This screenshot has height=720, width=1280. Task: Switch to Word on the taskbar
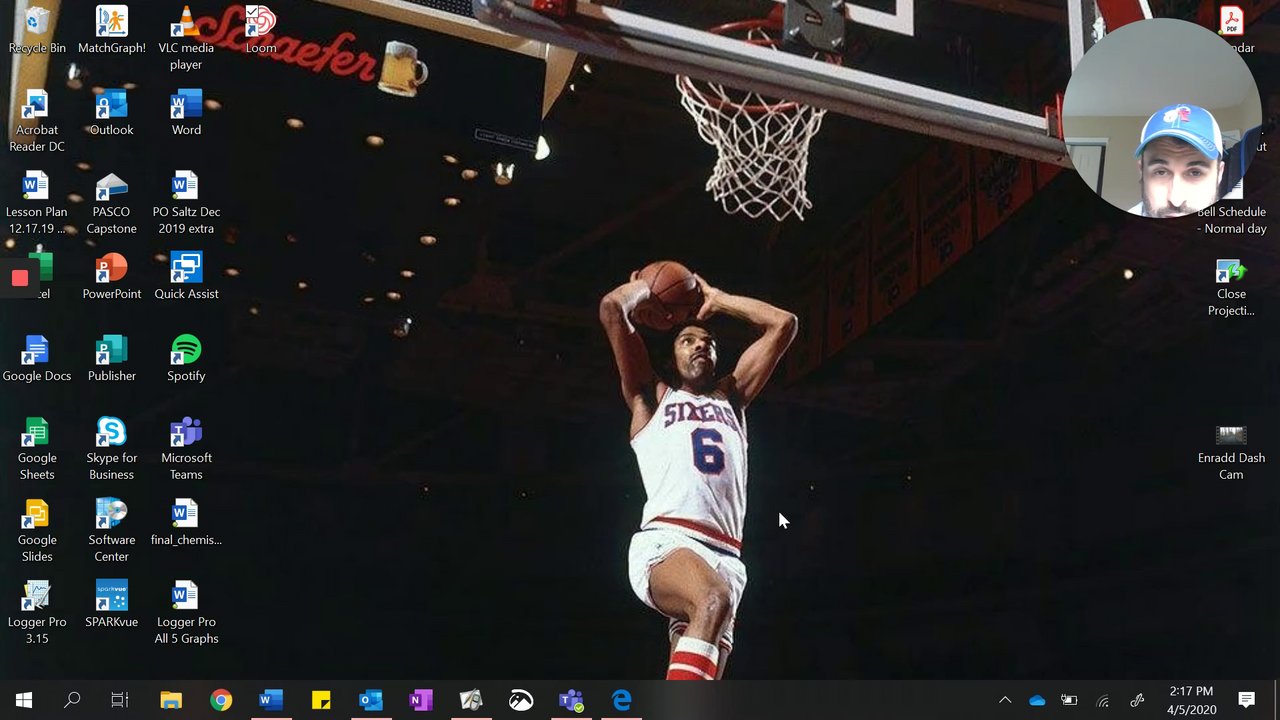[x=271, y=700]
